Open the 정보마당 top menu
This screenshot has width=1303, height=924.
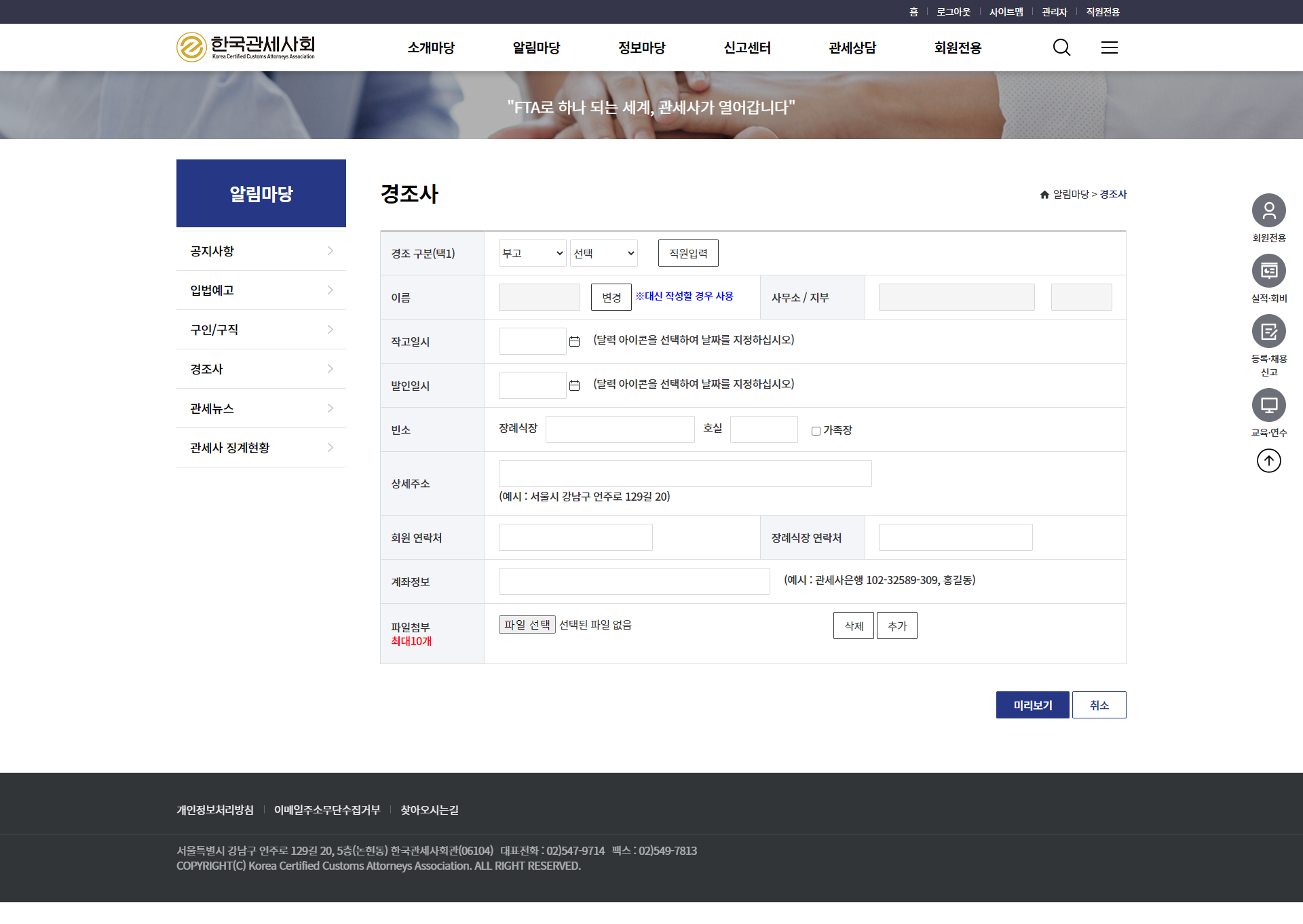(641, 47)
